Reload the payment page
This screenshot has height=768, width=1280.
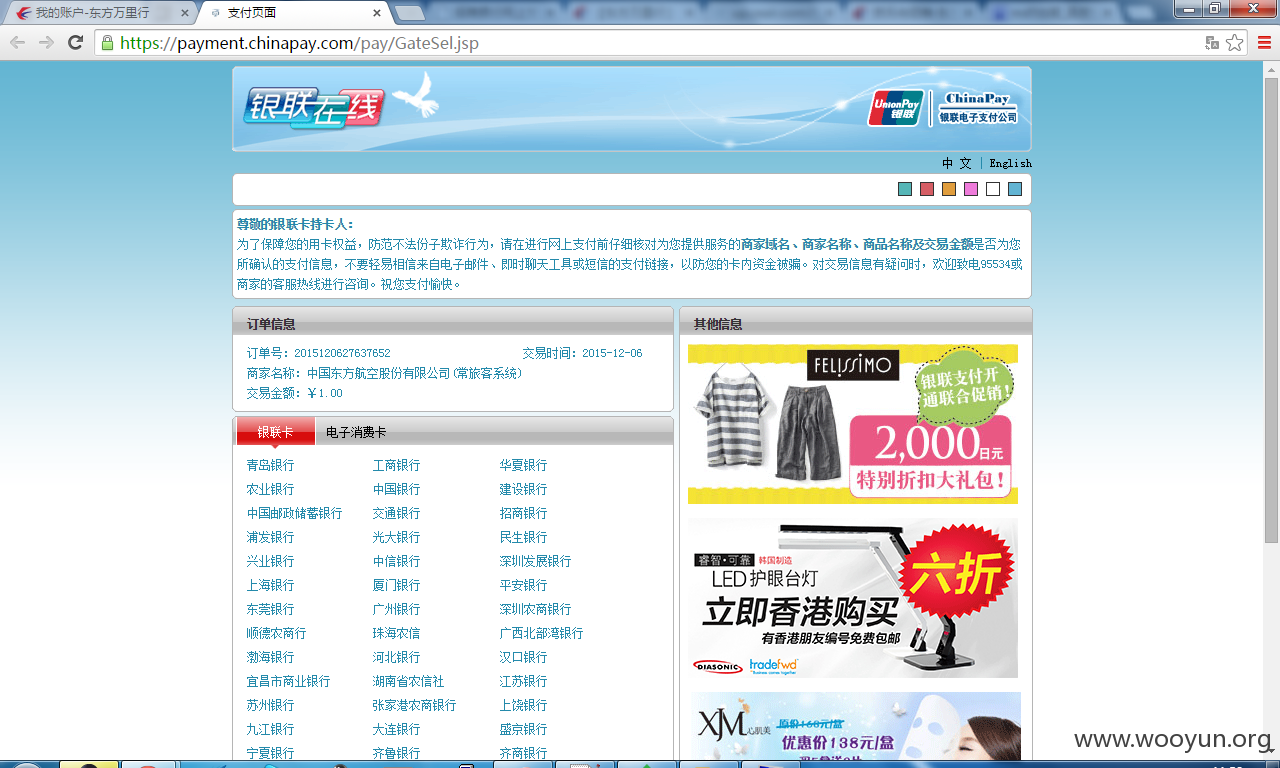[x=75, y=42]
